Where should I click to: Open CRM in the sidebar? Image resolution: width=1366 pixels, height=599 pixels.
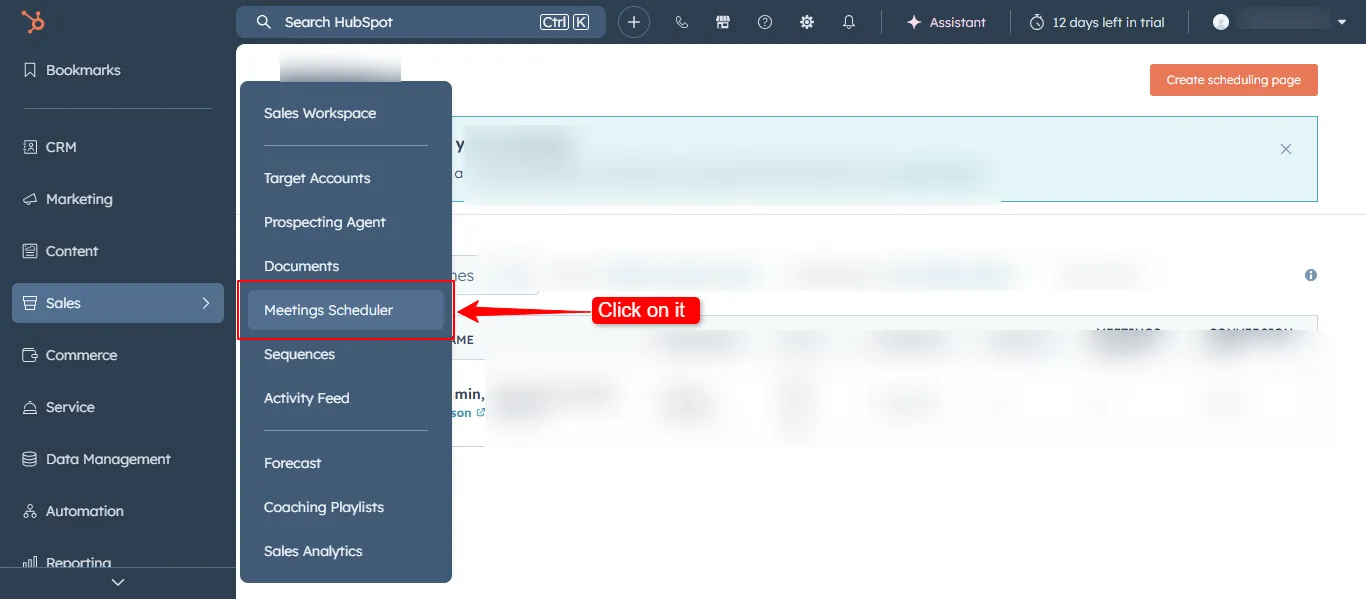tap(118, 147)
